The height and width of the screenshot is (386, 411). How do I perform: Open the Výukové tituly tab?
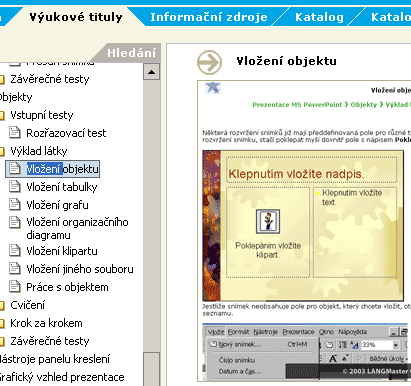[x=76, y=17]
